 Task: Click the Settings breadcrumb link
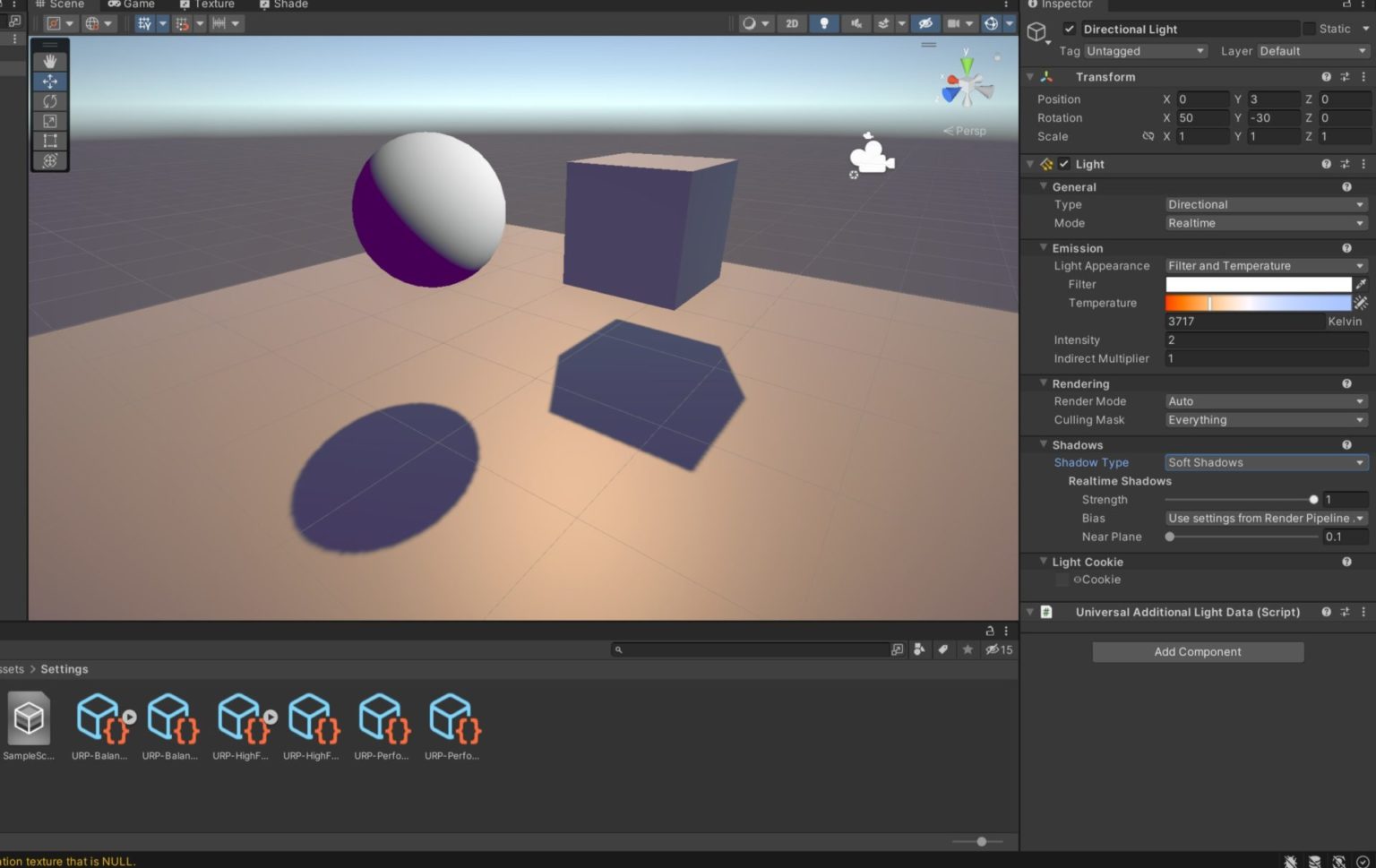[64, 668]
